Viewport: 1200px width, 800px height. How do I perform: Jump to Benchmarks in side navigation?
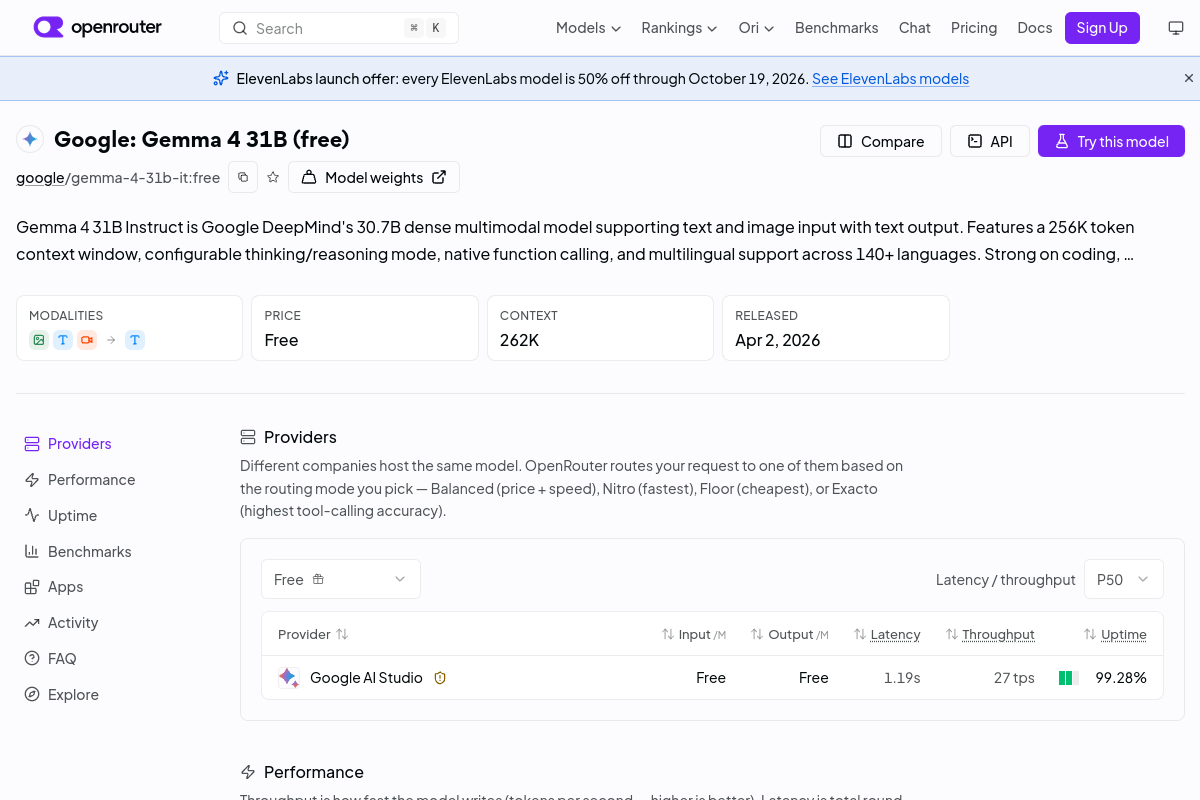[x=77, y=552]
